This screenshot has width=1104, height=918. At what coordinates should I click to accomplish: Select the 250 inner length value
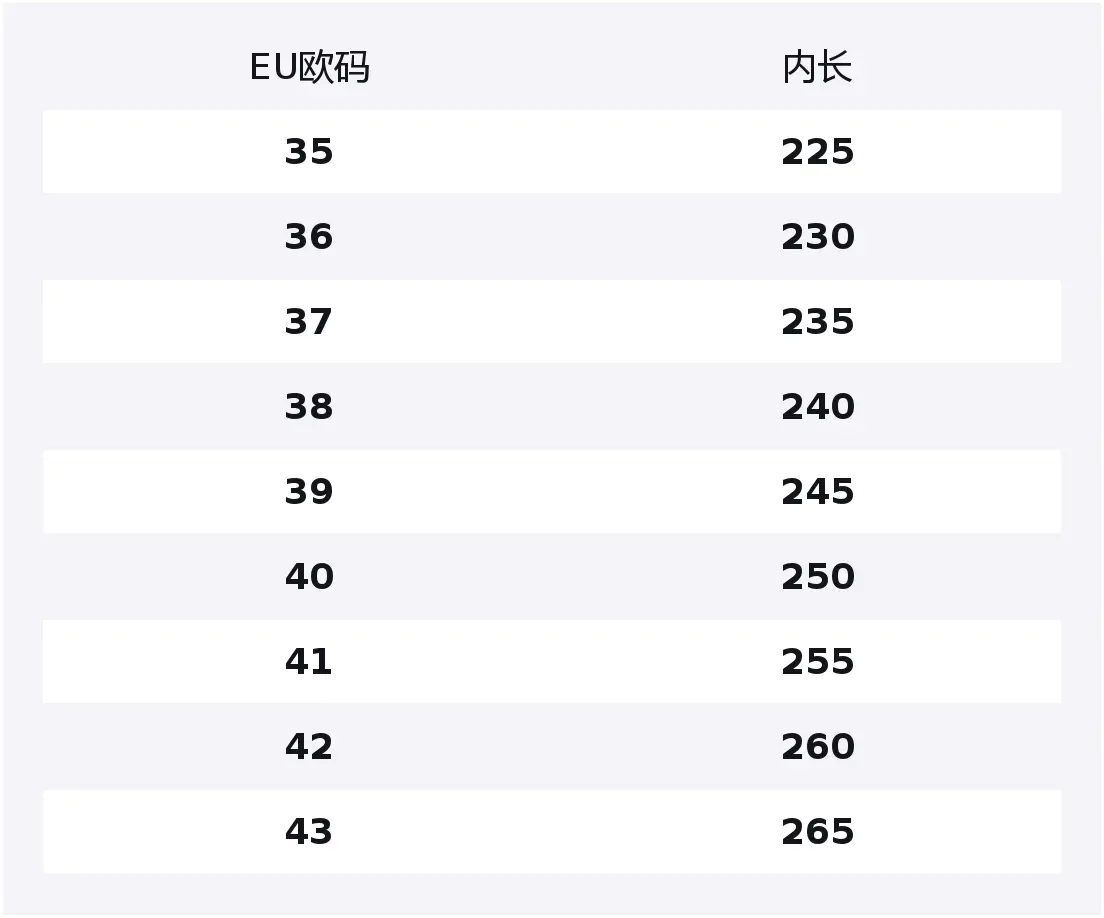(817, 577)
